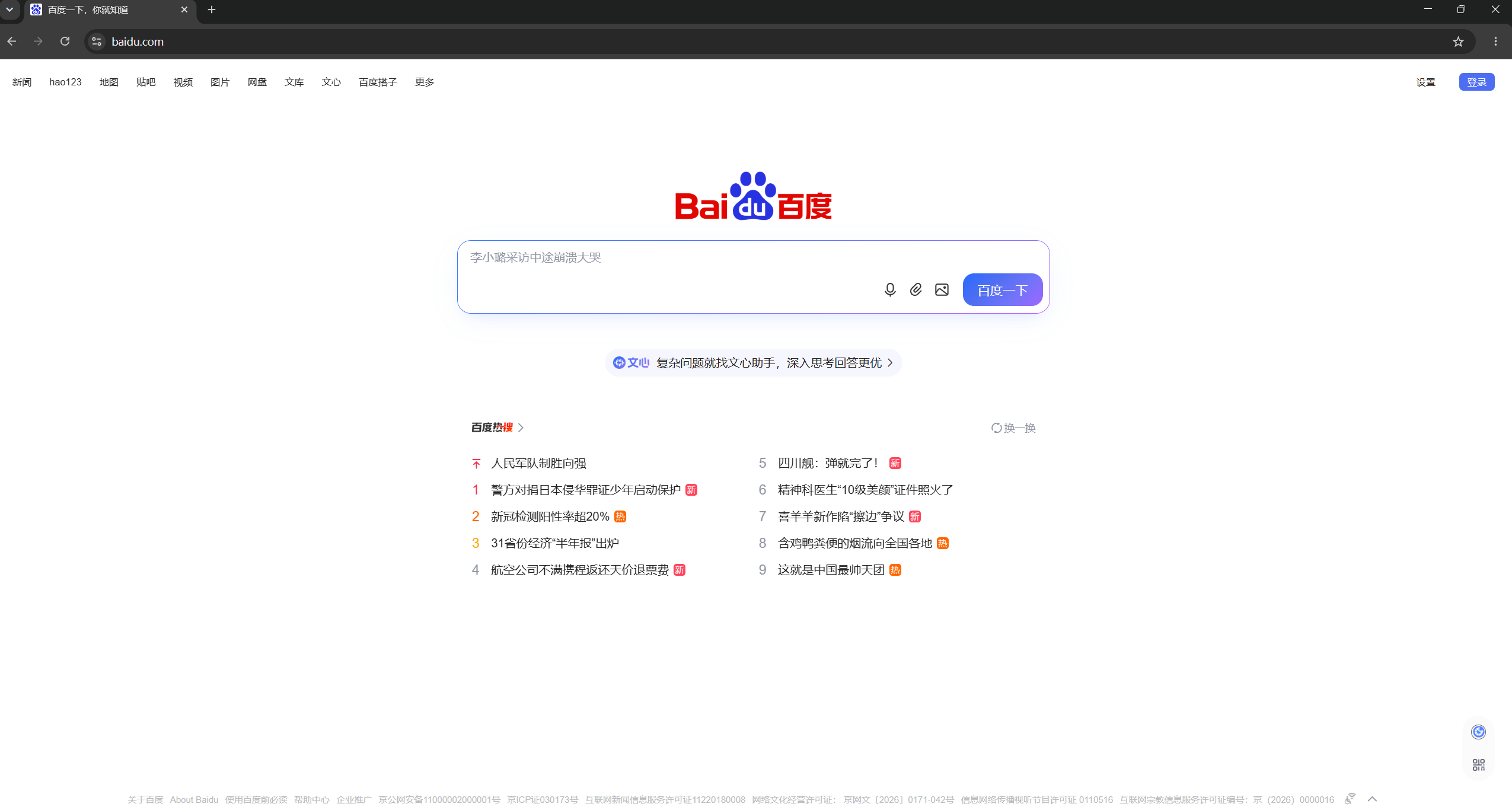
Task: Open hot search 人民军队制胜向强
Action: (538, 463)
